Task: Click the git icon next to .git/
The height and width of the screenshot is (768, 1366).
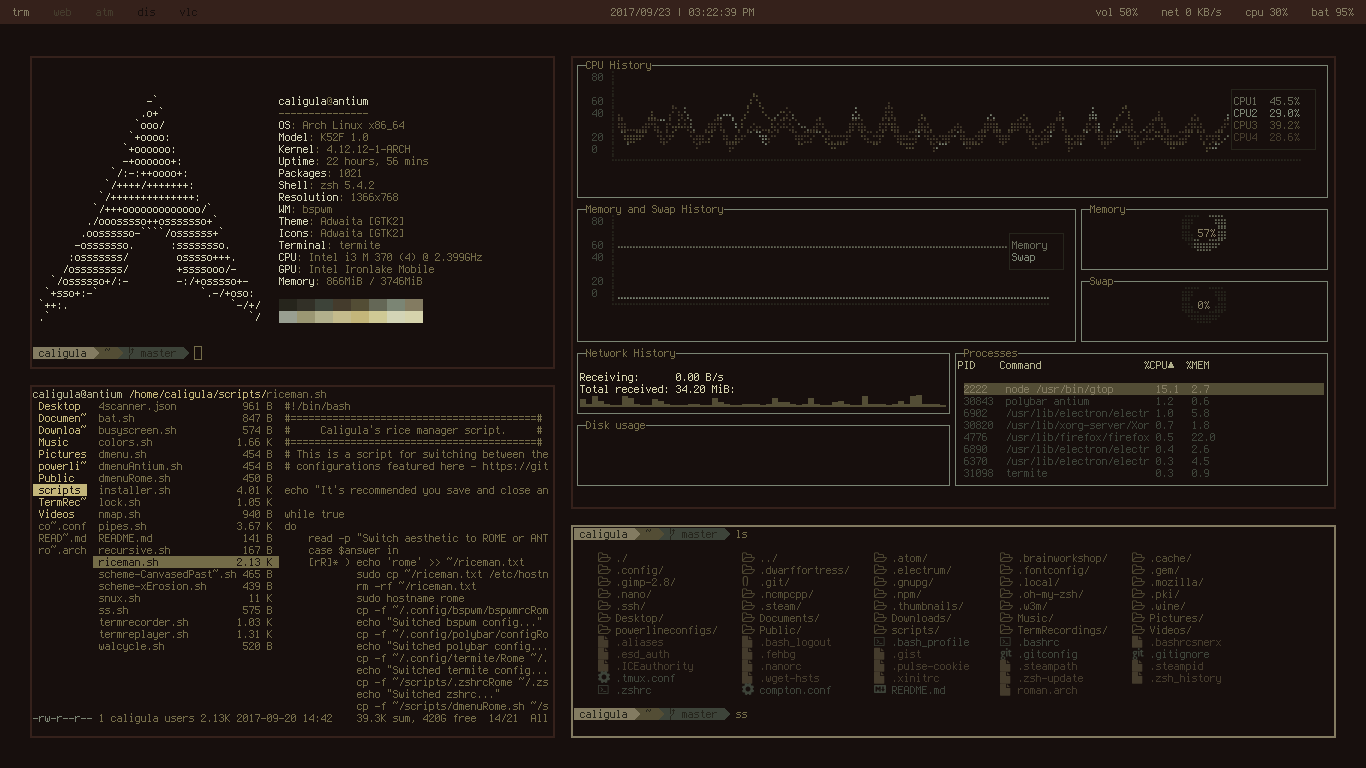Action: pyautogui.click(x=746, y=582)
